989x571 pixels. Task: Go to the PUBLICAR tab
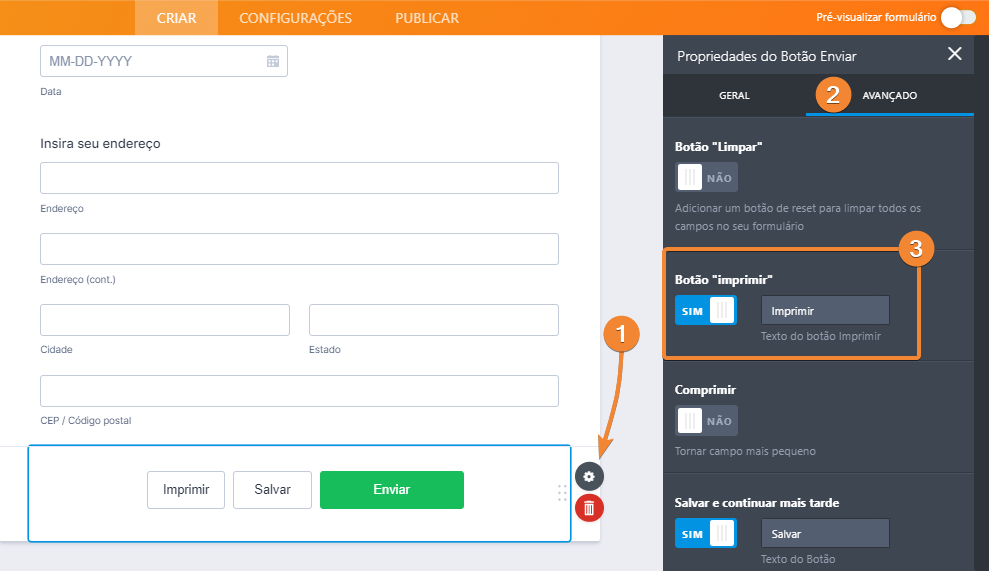tap(427, 18)
